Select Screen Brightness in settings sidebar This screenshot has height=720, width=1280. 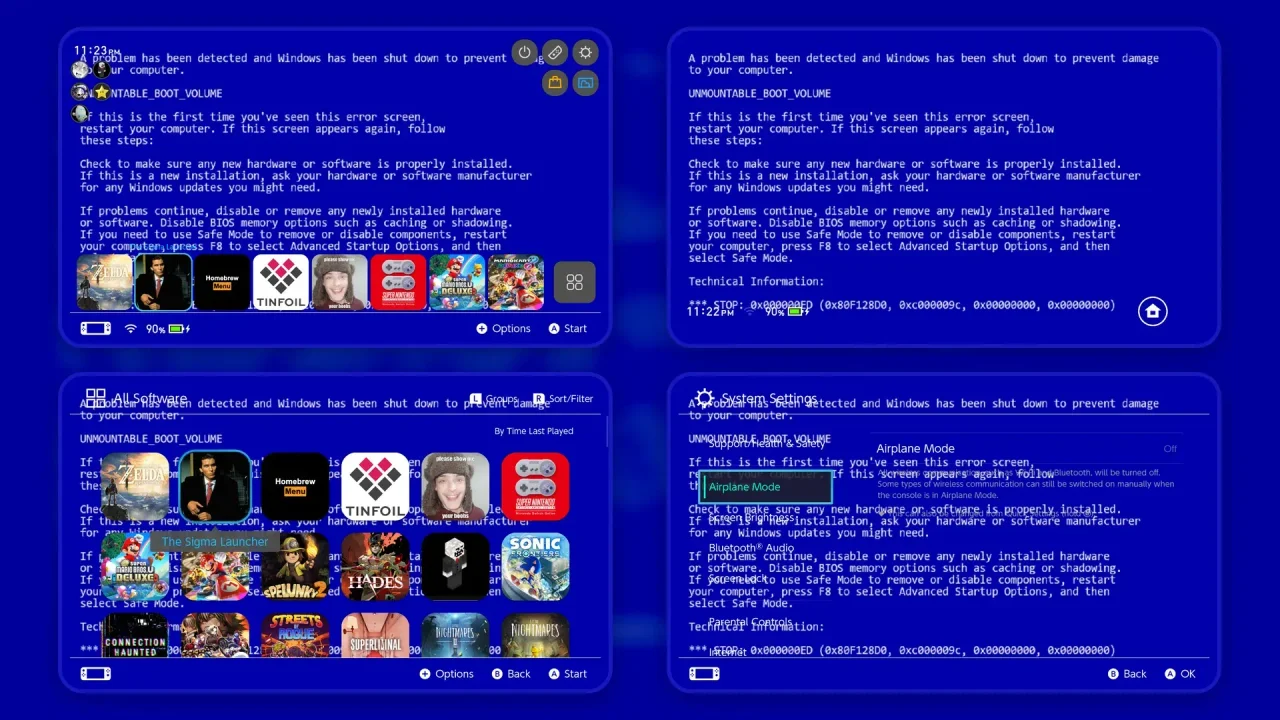click(x=752, y=518)
